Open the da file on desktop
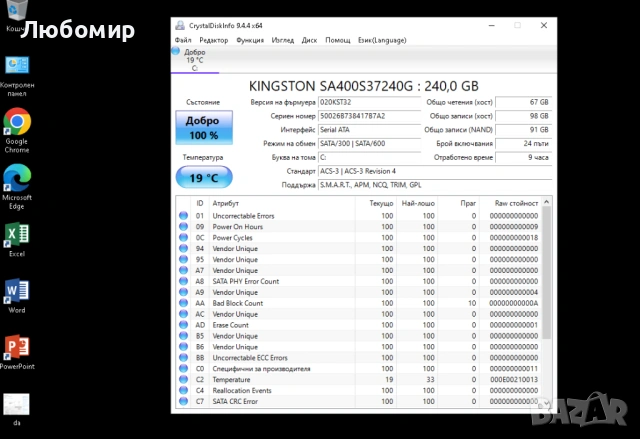The width and height of the screenshot is (640, 439). point(16,409)
